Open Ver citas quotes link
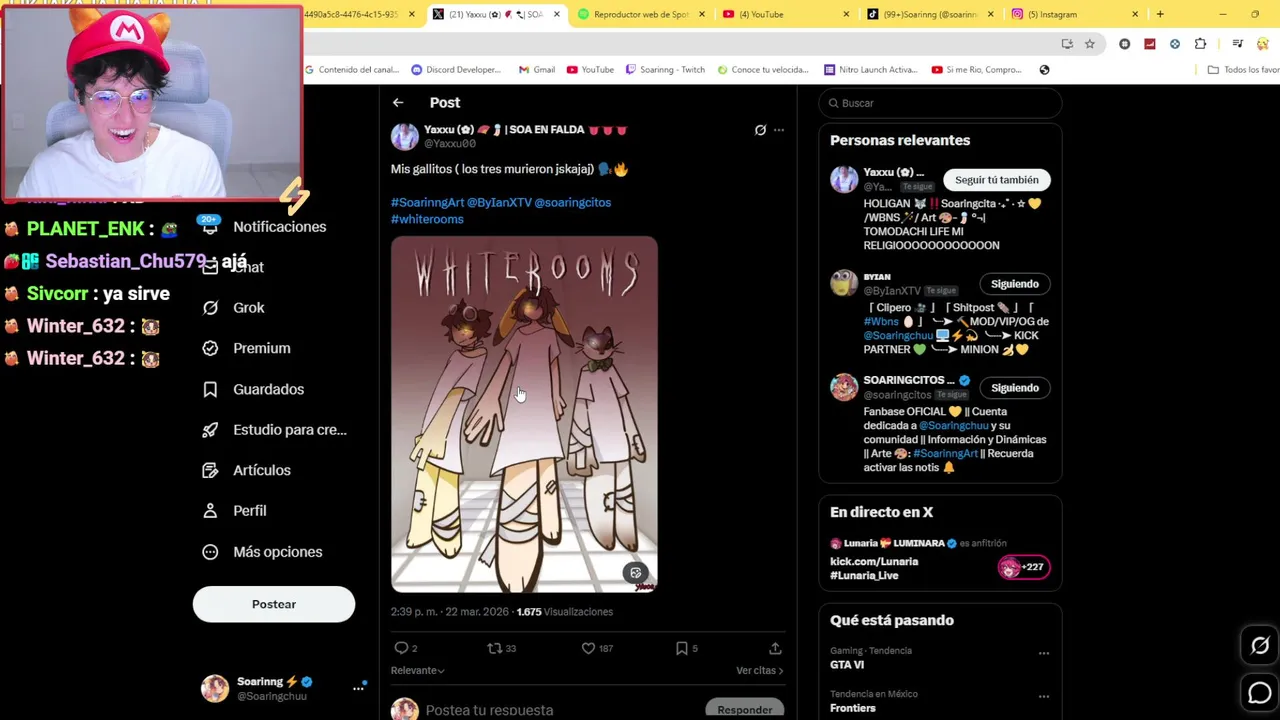This screenshot has width=1280, height=720. point(760,670)
